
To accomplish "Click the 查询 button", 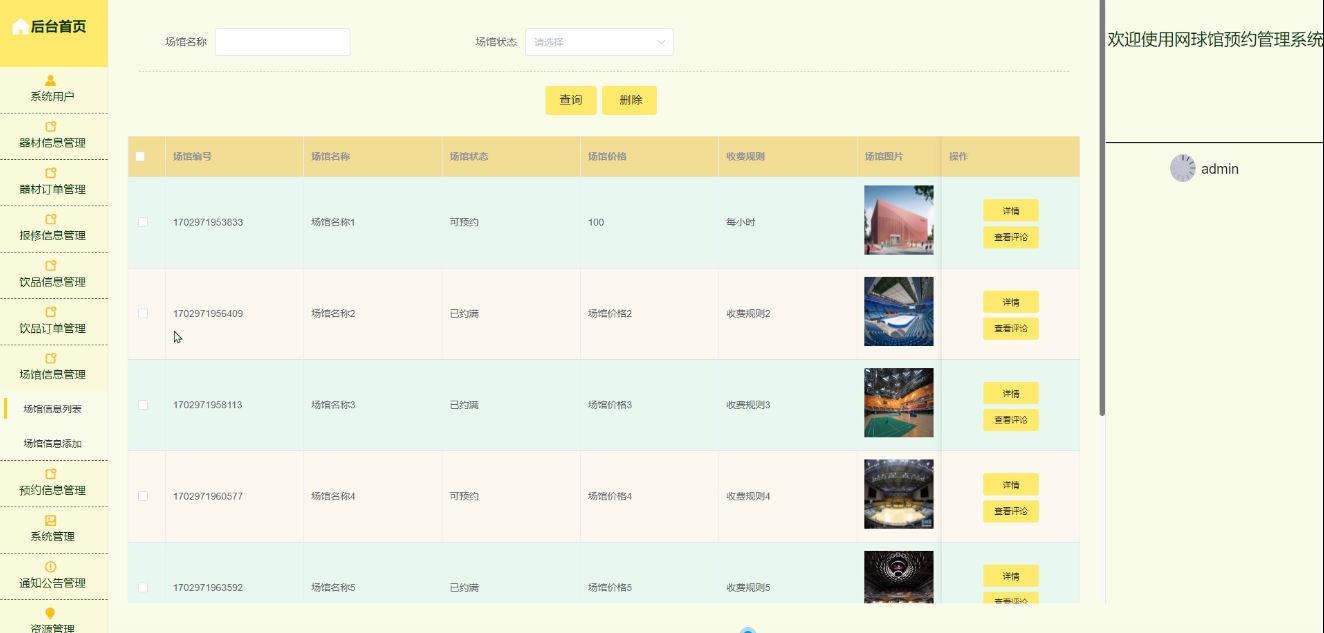I will click(571, 100).
